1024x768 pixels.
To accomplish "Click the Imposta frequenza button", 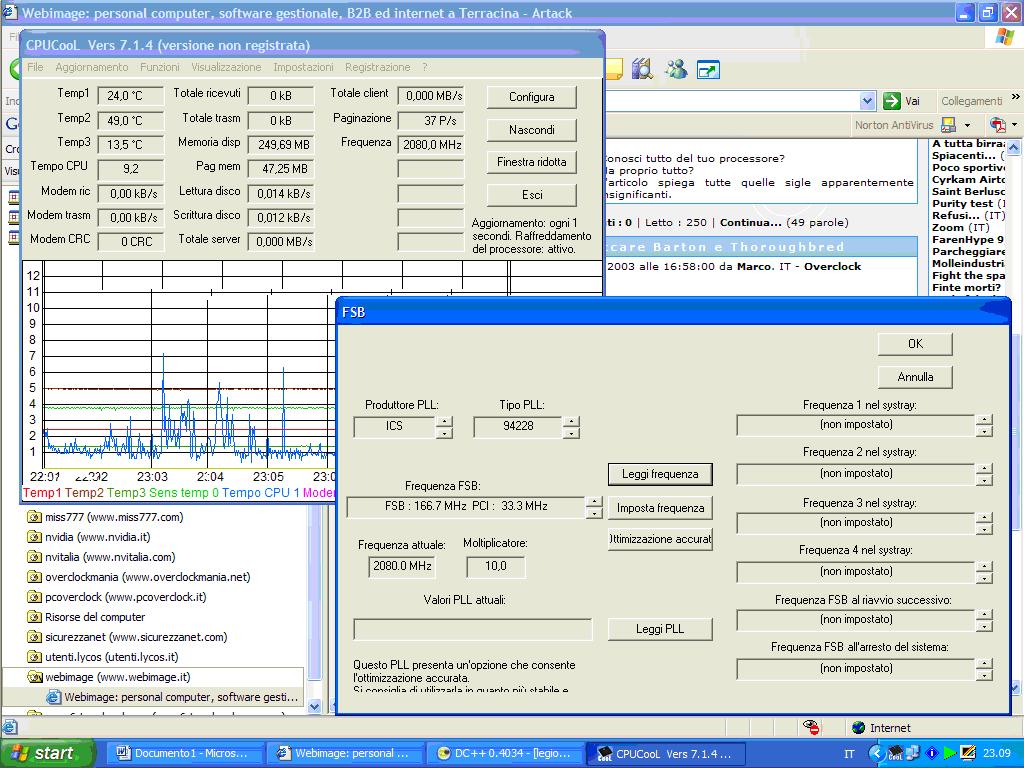I will tap(660, 507).
